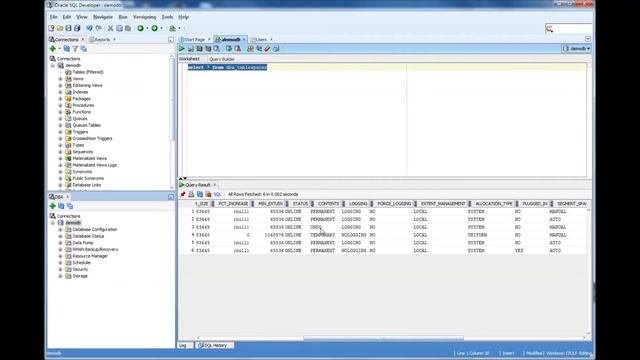This screenshot has height=360, width=640.
Task: Click the Paste icon in main toolbar
Action: [128, 28]
